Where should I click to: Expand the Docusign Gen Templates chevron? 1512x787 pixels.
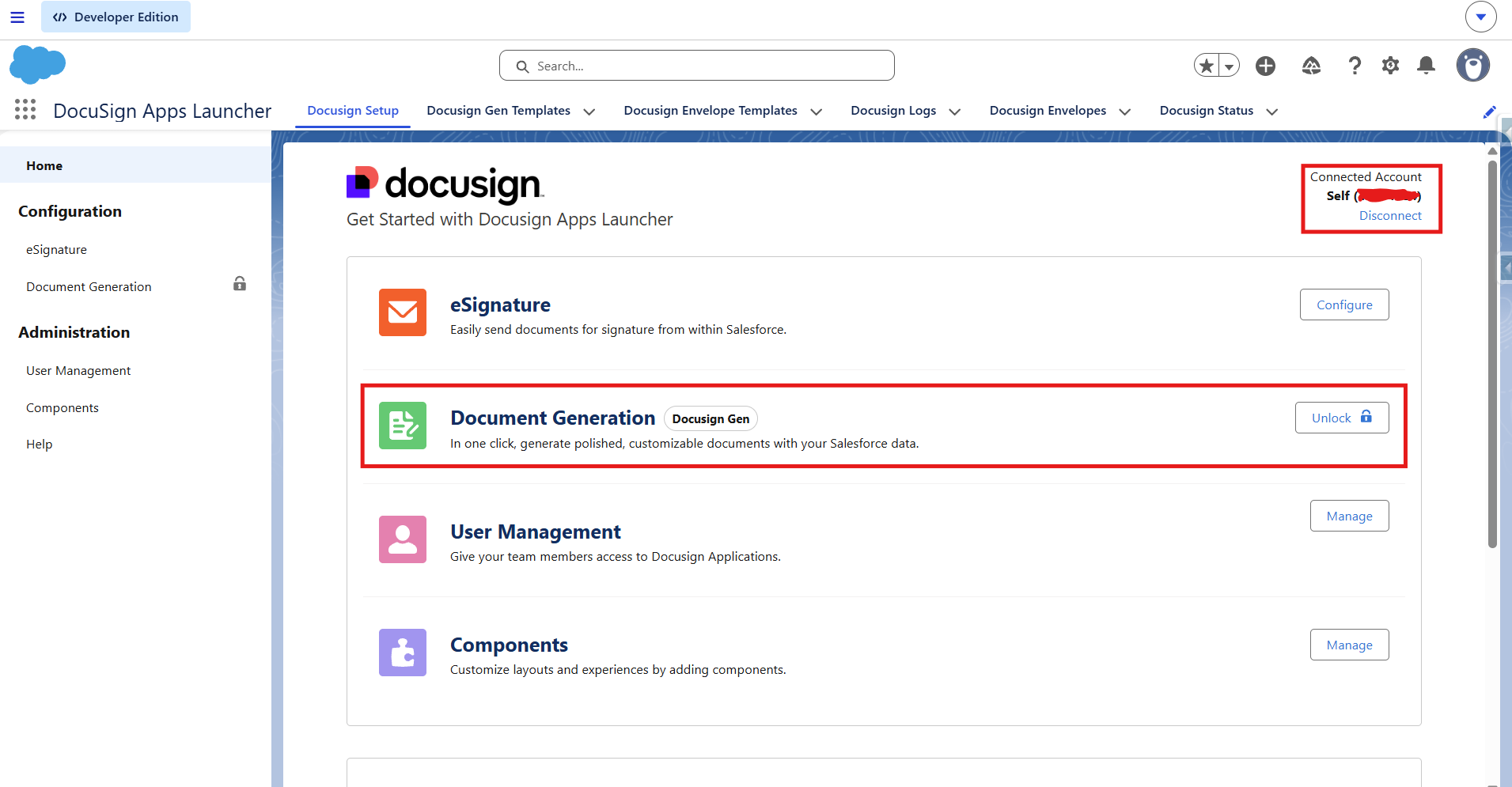point(589,112)
